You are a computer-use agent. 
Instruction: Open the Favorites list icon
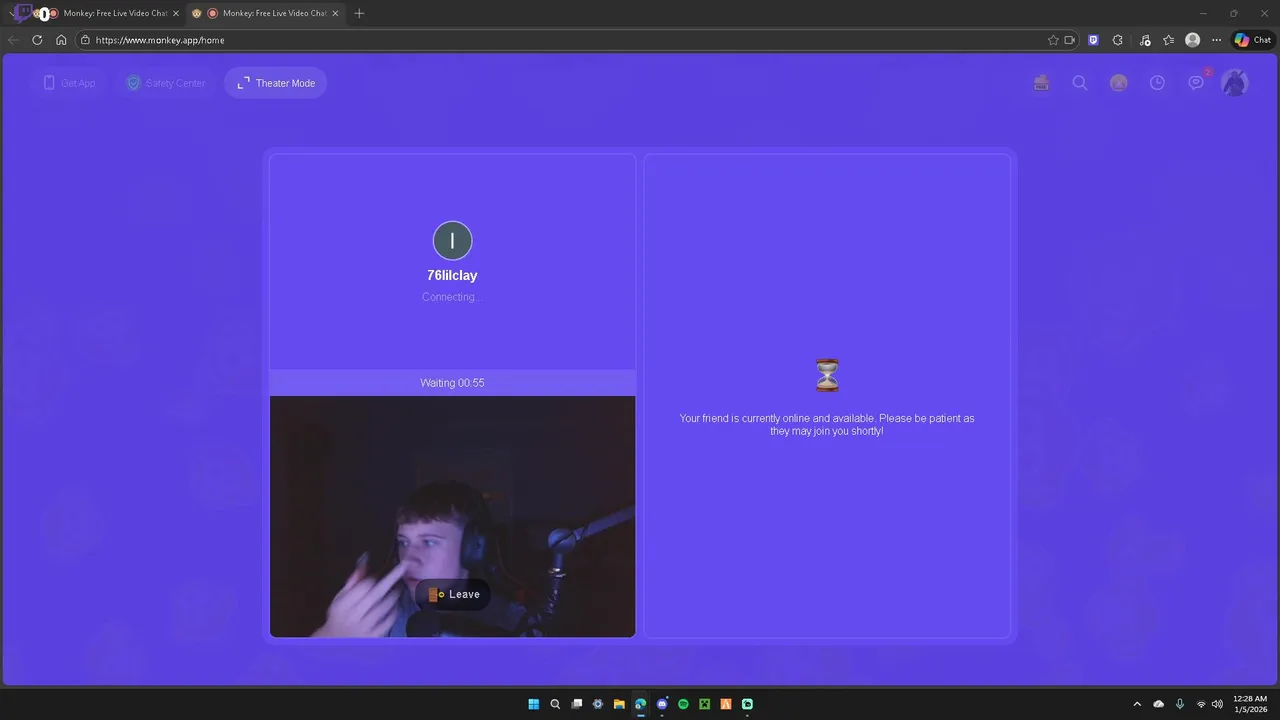click(x=1168, y=40)
